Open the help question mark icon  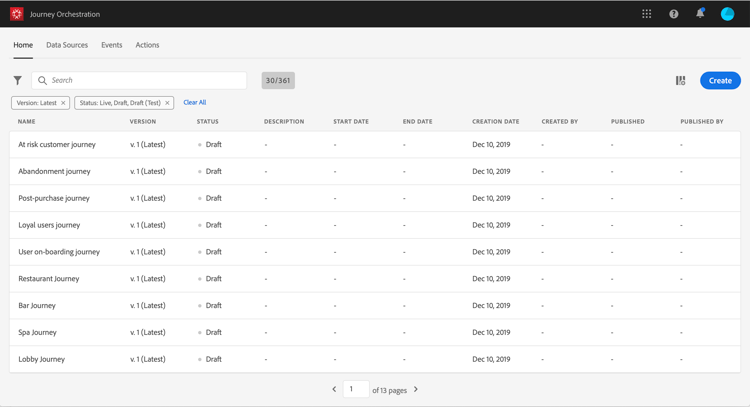[673, 14]
